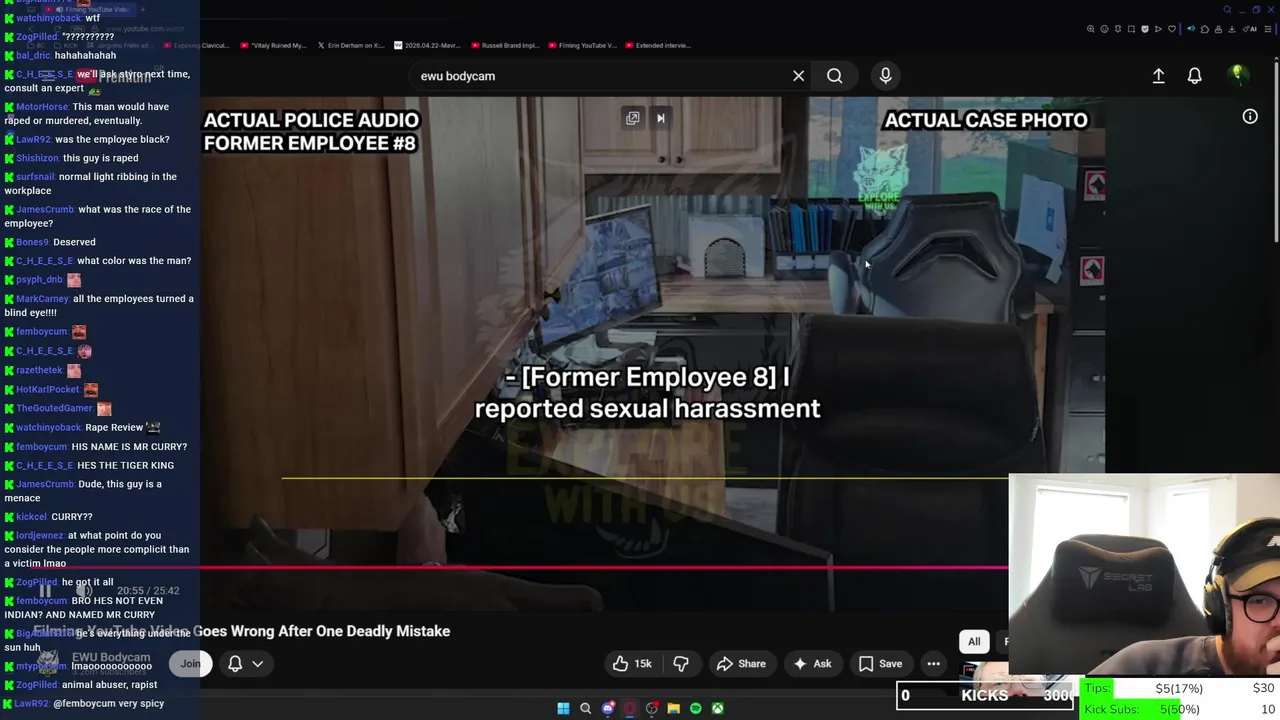The width and height of the screenshot is (1280, 720).
Task: Open the emoji picker in browser toolbar
Action: click(x=1104, y=29)
